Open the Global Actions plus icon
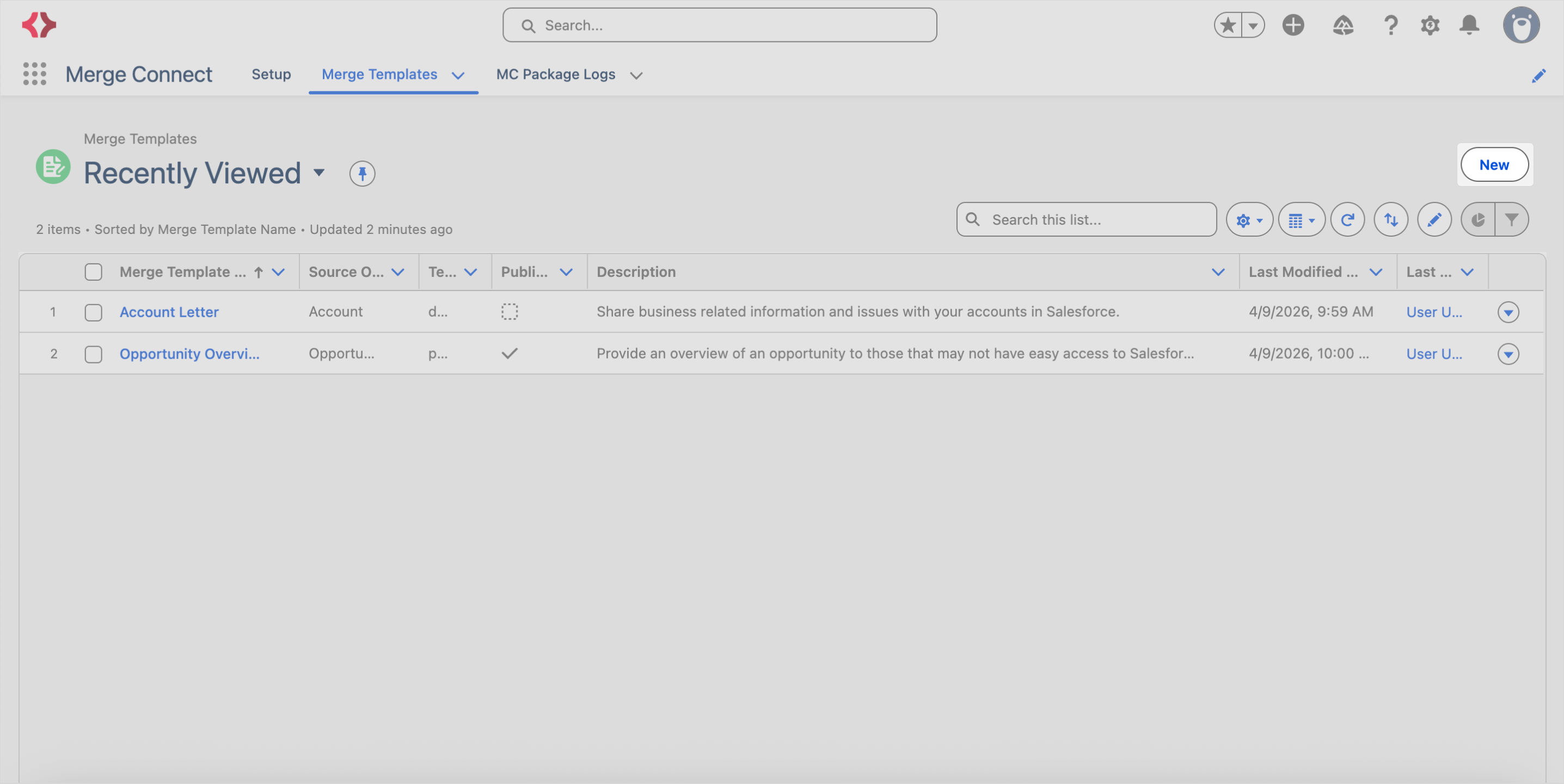This screenshot has width=1564, height=784. pos(1293,25)
